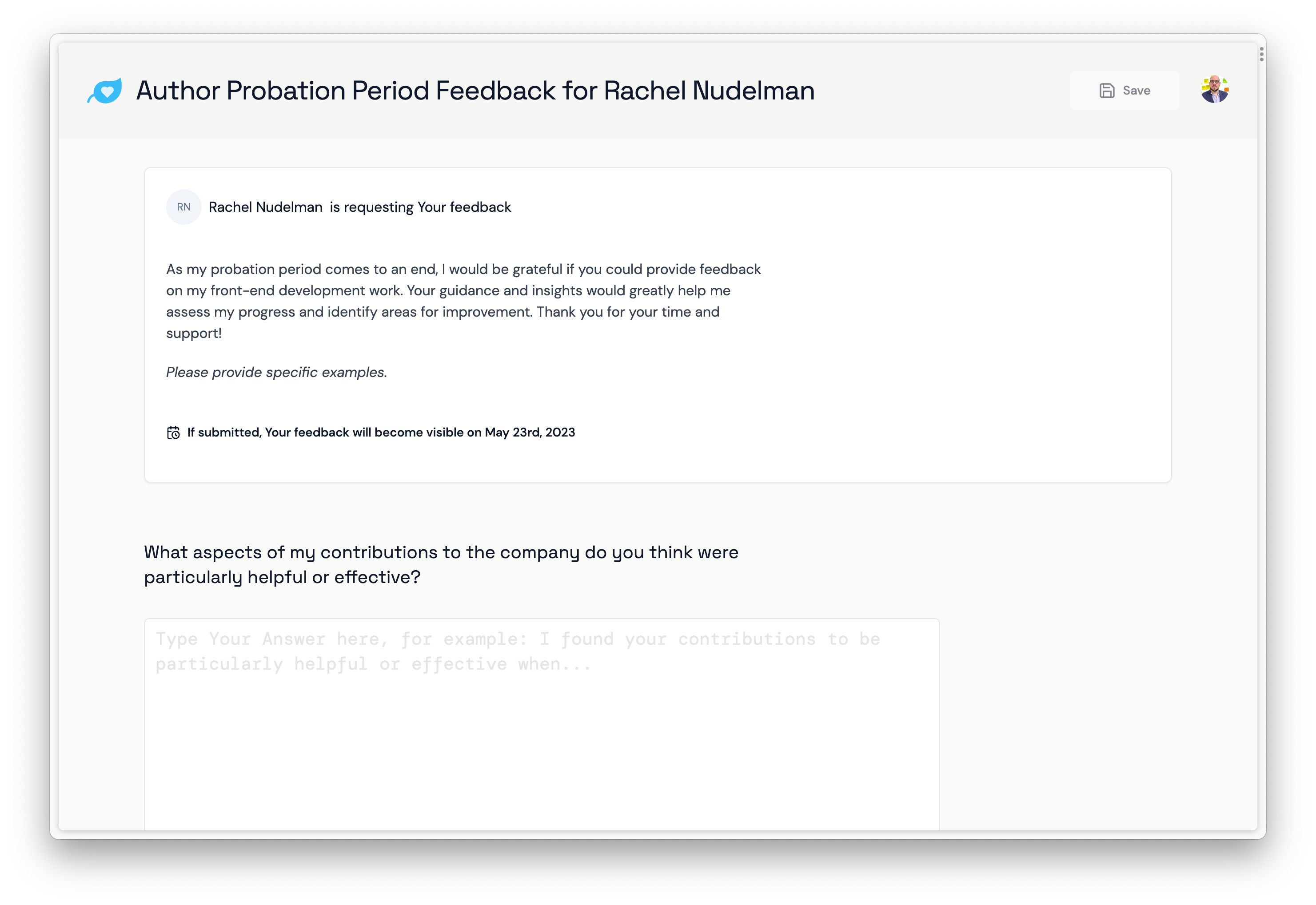Click the probation period message paragraph
The image size is (1316, 905).
click(463, 301)
